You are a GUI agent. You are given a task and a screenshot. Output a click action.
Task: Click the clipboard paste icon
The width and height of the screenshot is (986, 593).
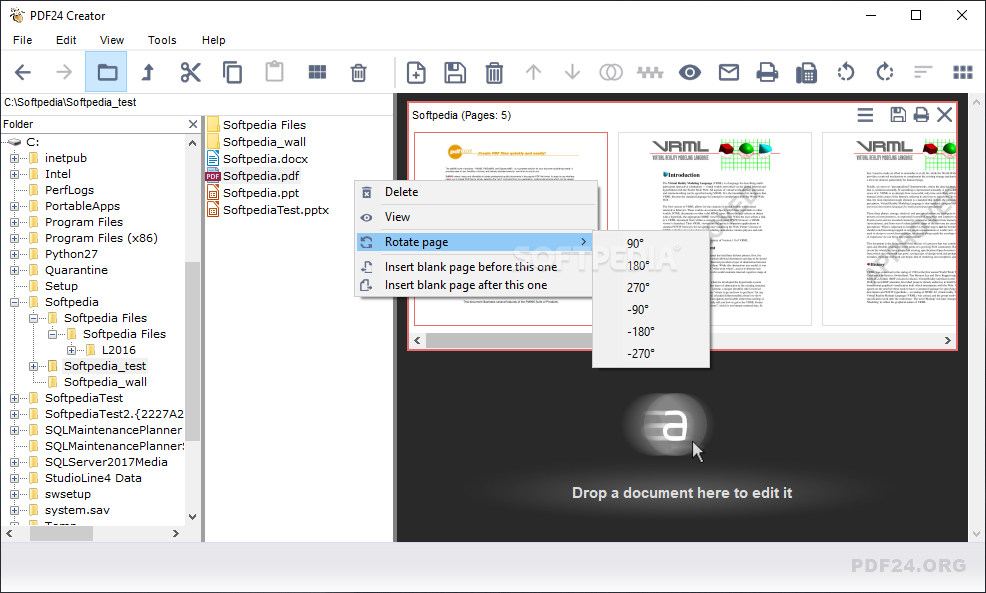pos(274,73)
